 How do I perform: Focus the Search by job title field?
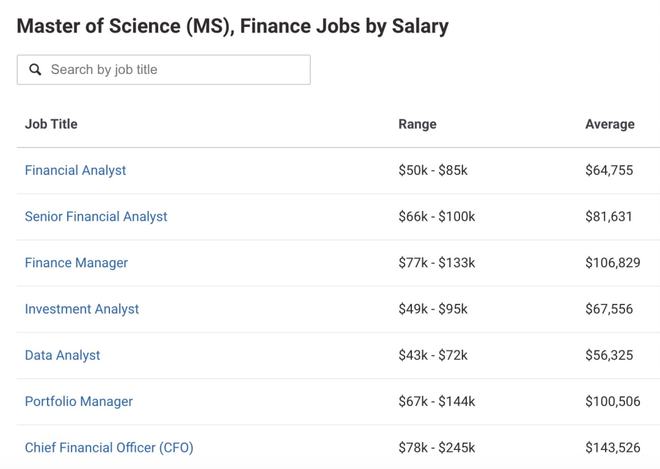(x=164, y=69)
